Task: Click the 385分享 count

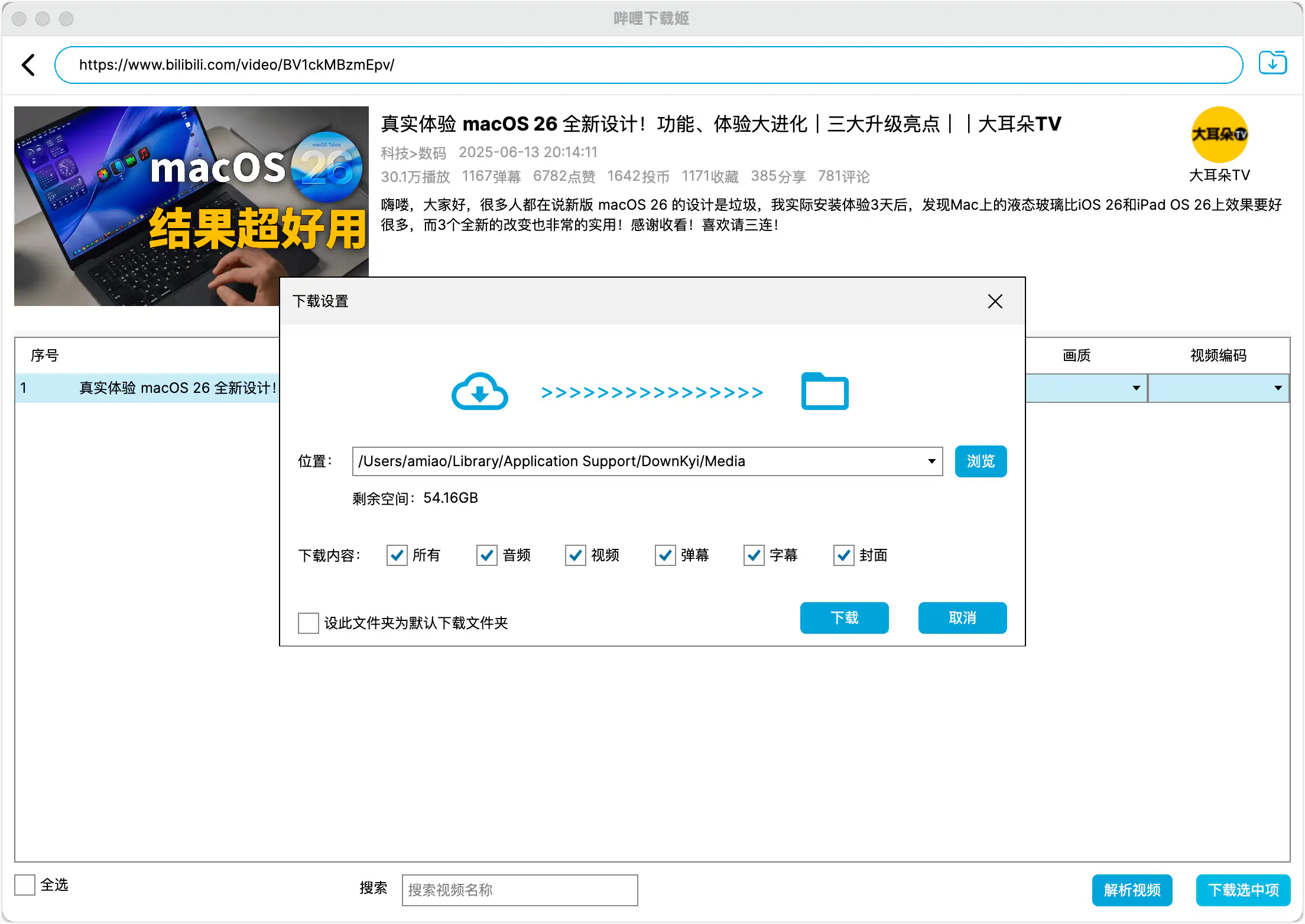Action: (778, 177)
